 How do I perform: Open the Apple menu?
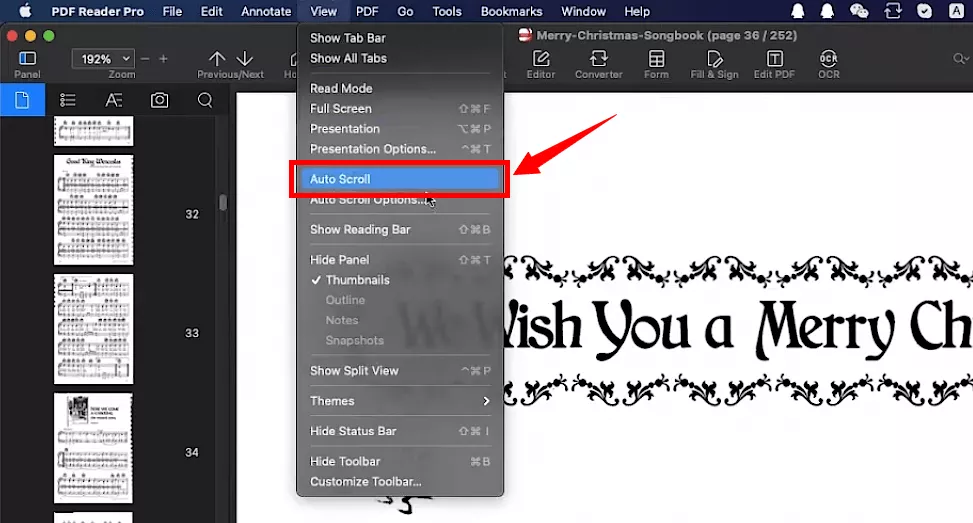25,11
